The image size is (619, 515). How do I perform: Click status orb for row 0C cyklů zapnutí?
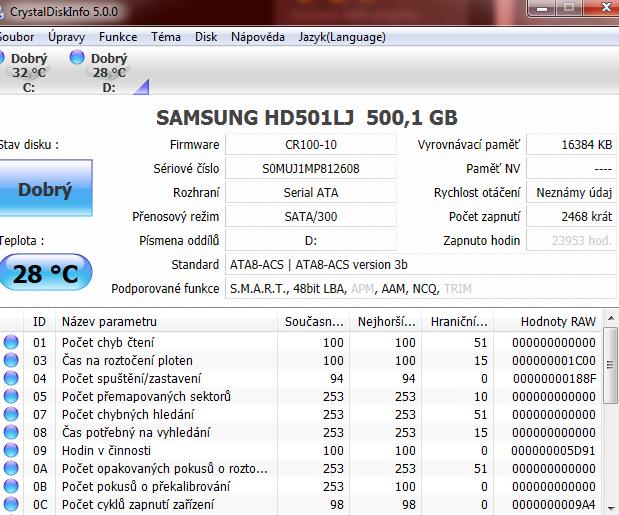(11, 504)
